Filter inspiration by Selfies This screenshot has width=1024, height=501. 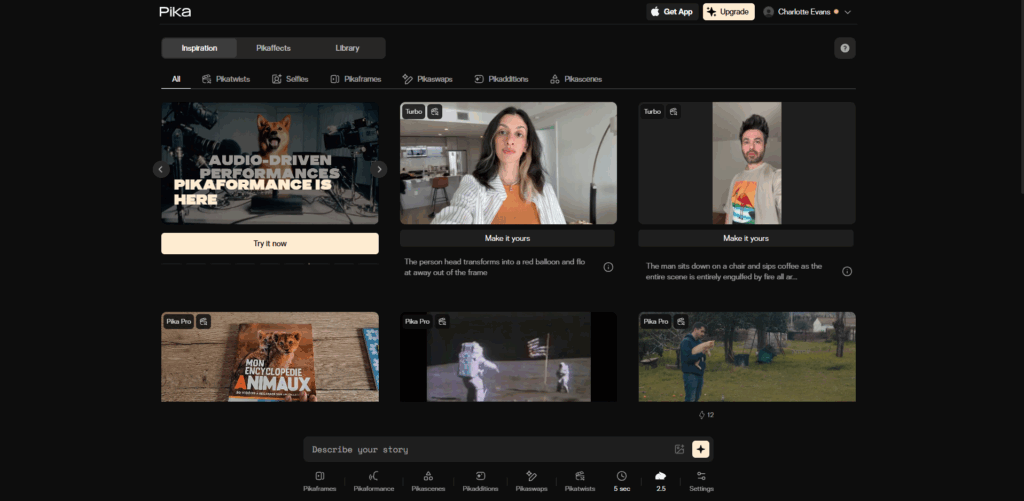[x=290, y=79]
